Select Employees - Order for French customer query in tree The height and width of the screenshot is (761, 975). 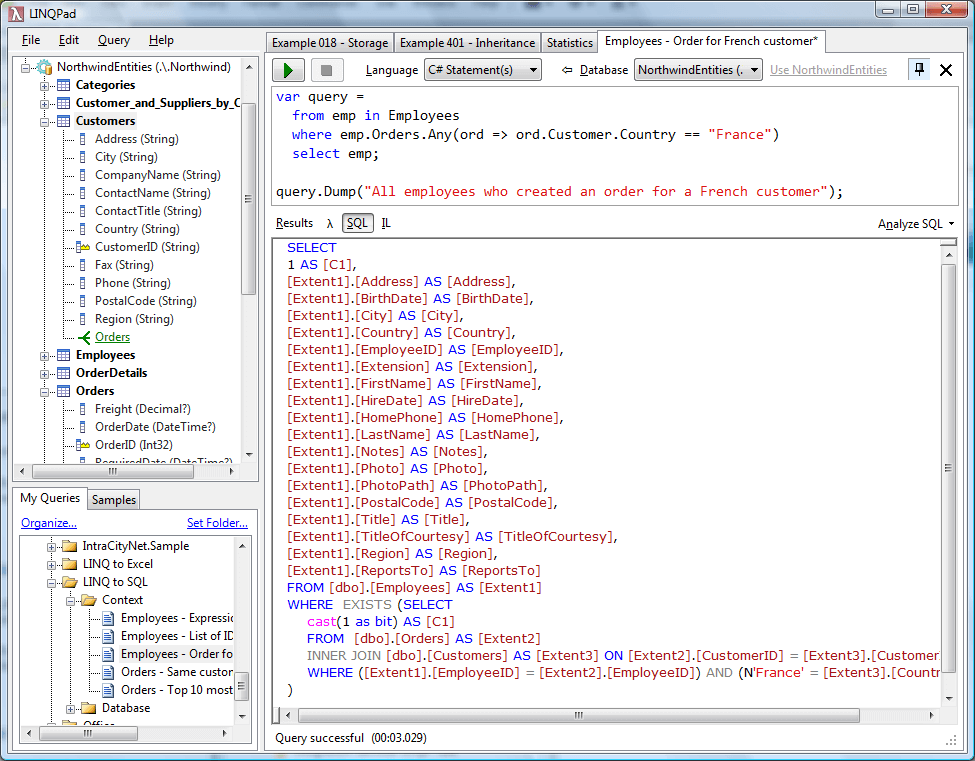[x=177, y=654]
